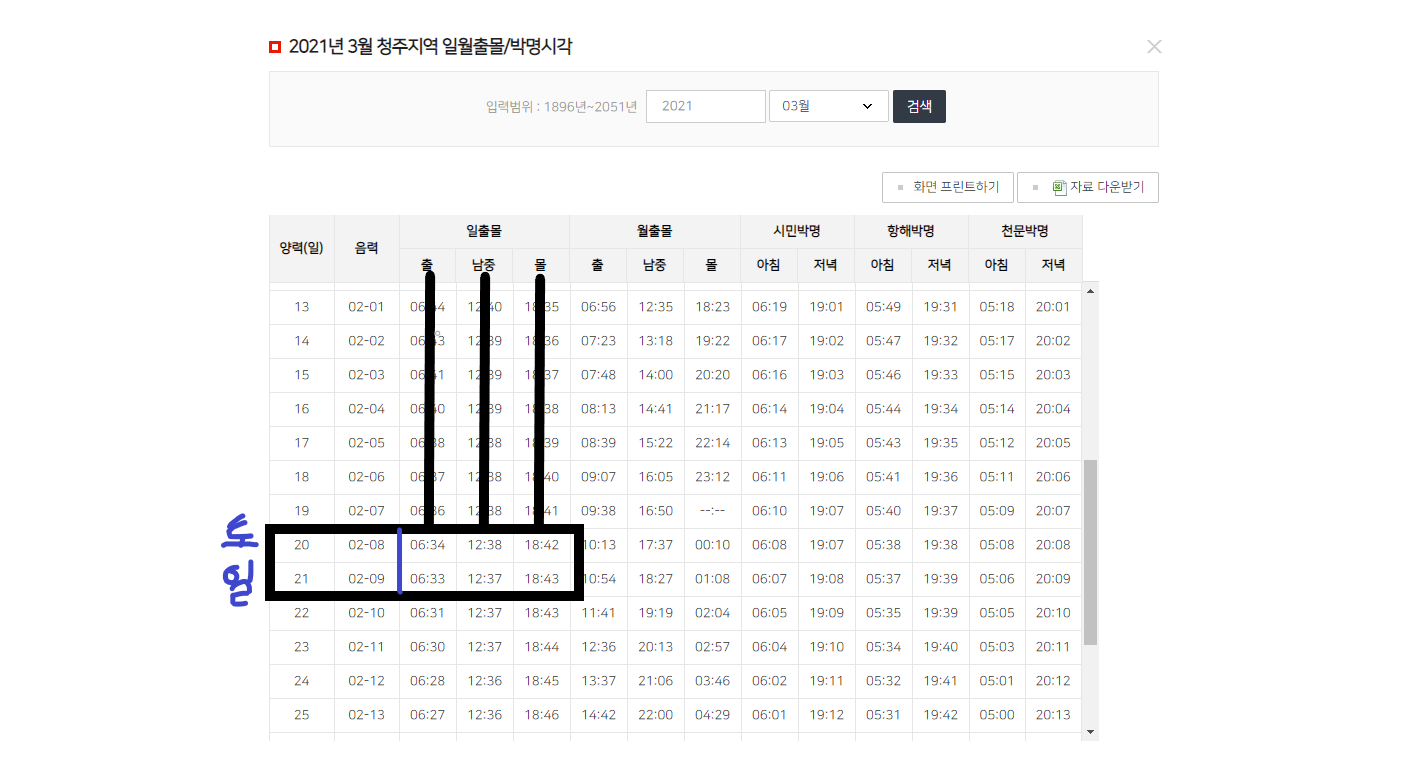1416x762 pixels.
Task: Click nautical twilight morning 05:32, day 24
Action: click(x=883, y=681)
